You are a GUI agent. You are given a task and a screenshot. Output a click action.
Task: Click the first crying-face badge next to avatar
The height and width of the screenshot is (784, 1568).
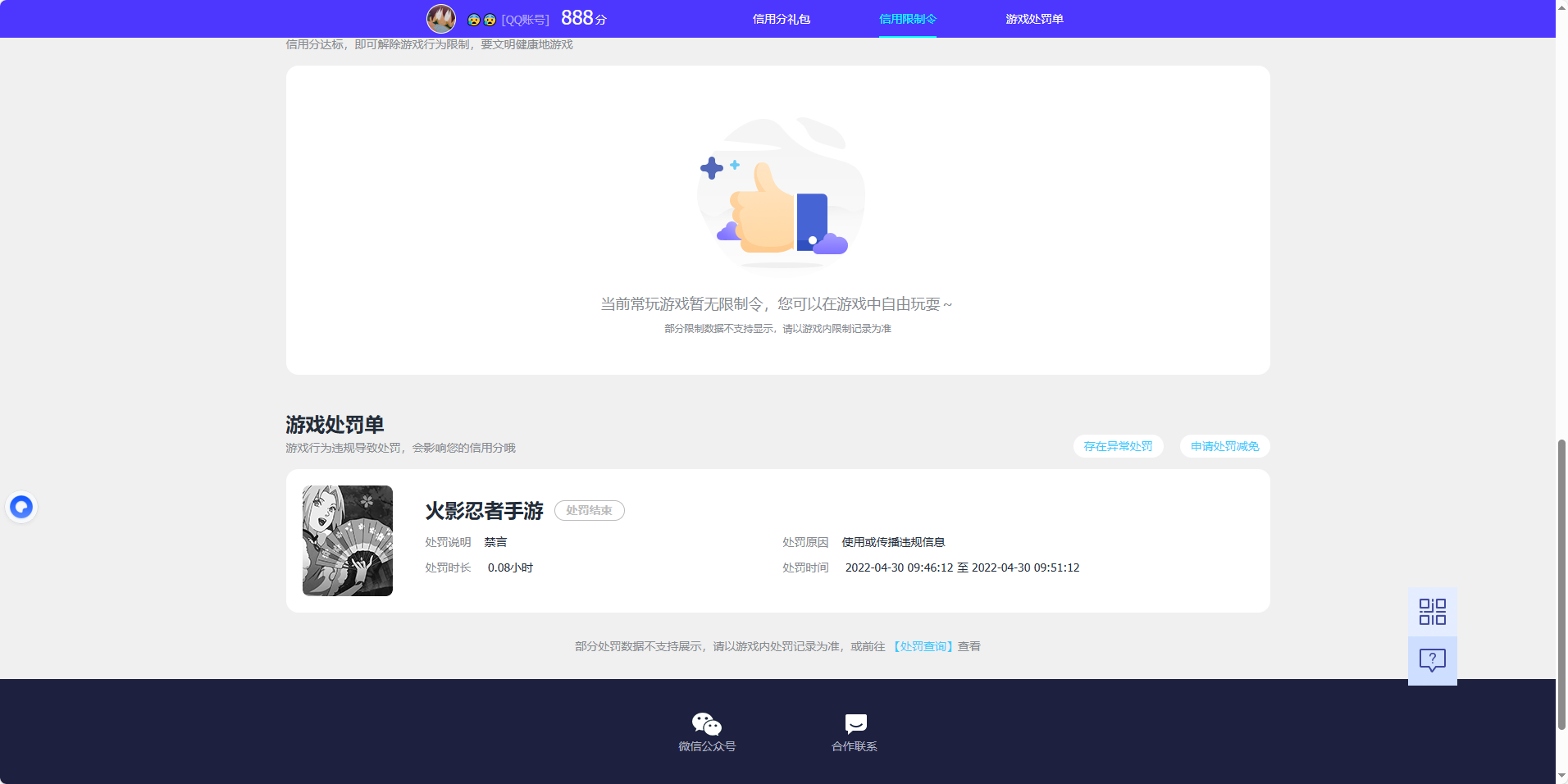point(472,18)
